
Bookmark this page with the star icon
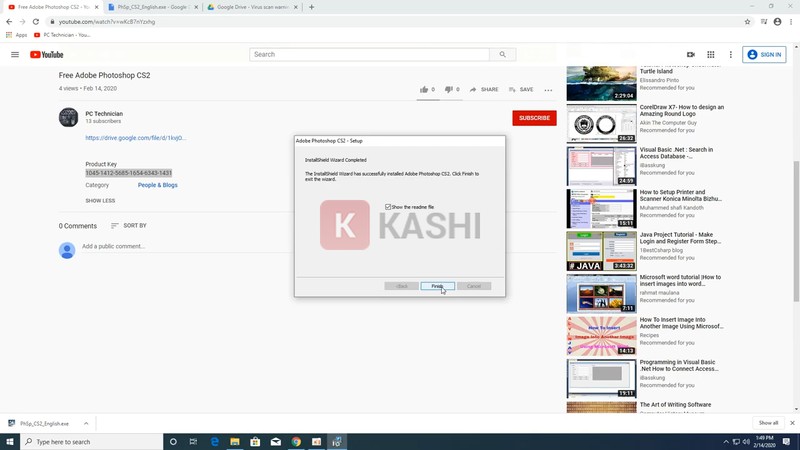click(x=747, y=21)
